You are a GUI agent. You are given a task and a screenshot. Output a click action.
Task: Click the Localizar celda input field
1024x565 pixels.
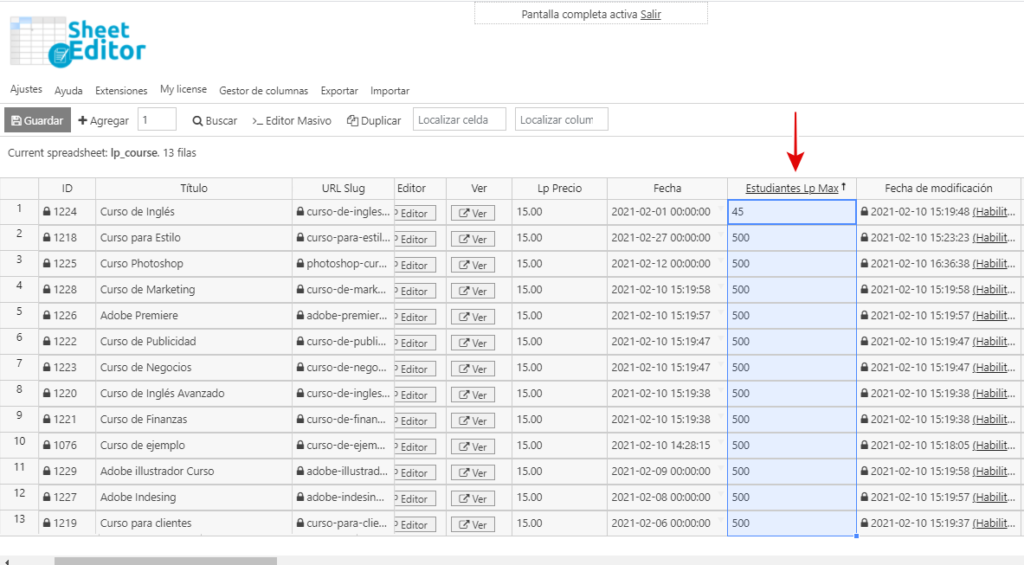coord(457,120)
